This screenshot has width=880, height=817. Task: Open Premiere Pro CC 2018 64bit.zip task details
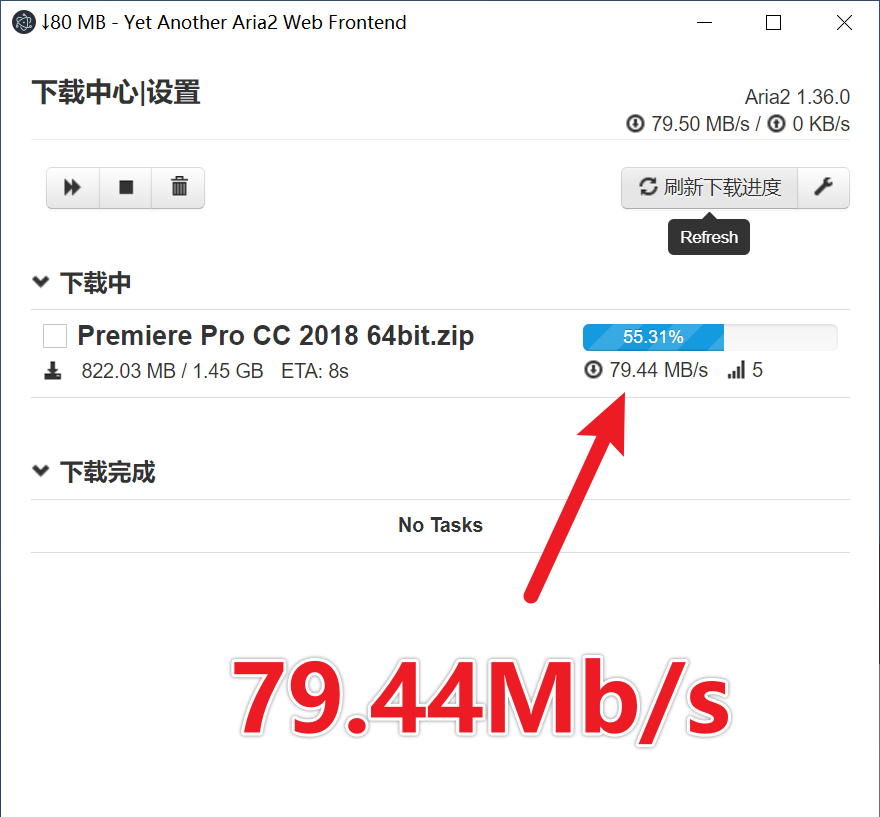(276, 336)
